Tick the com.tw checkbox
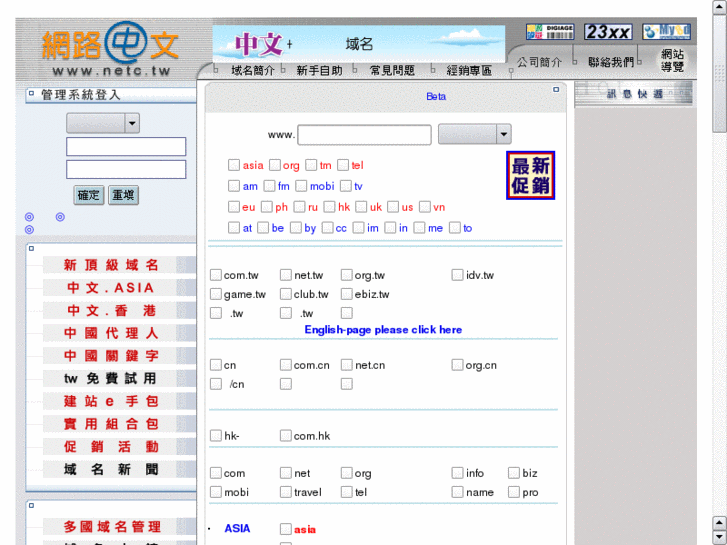 coord(216,275)
